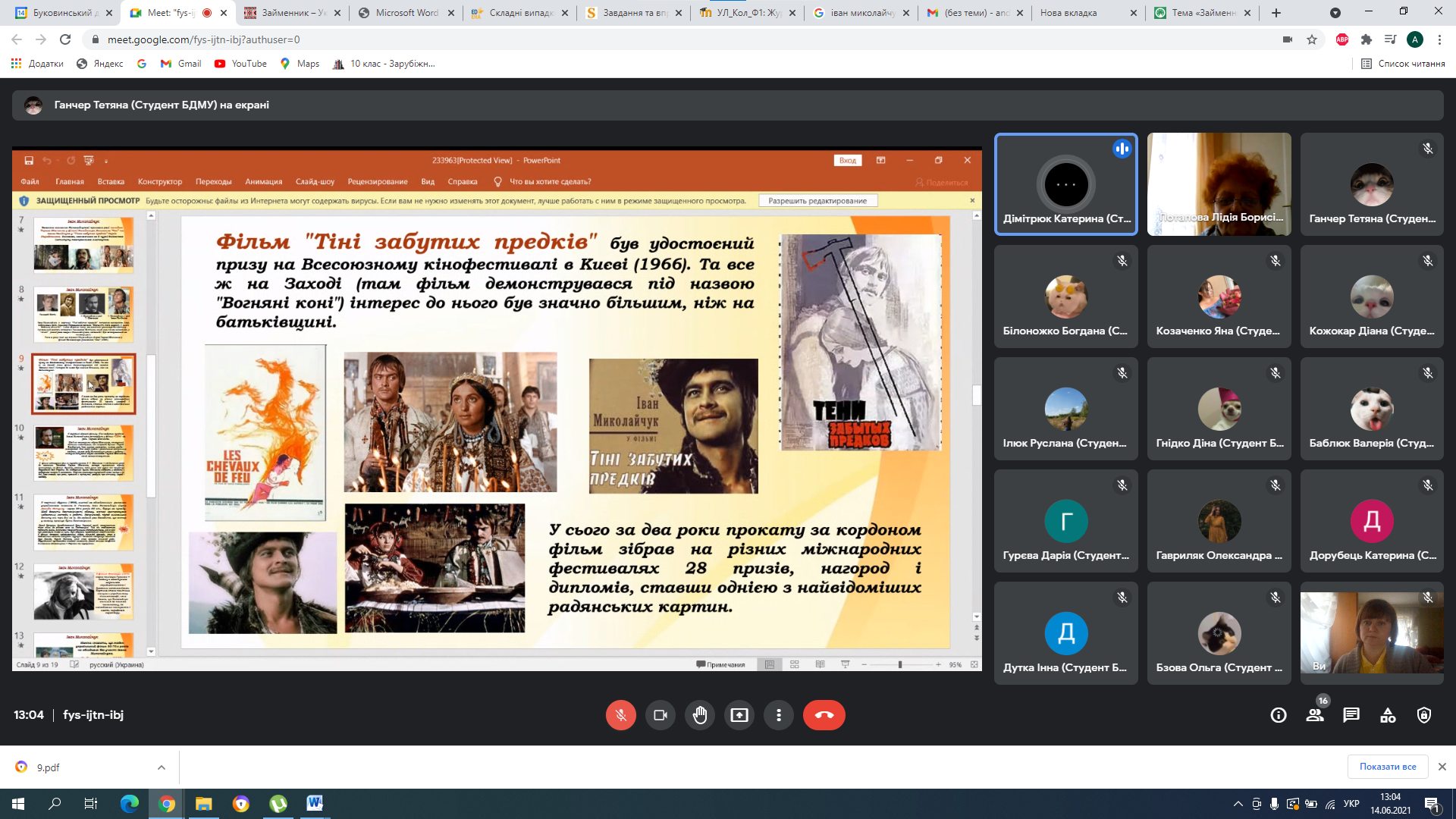Show everyone participants panel
The height and width of the screenshot is (819, 1456).
1315,715
